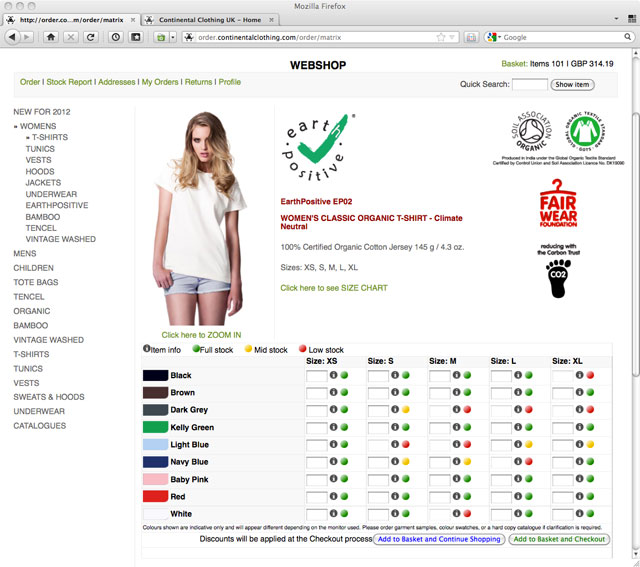The height and width of the screenshot is (567, 640).
Task: Click the Baby Pink color swatch
Action: click(155, 479)
